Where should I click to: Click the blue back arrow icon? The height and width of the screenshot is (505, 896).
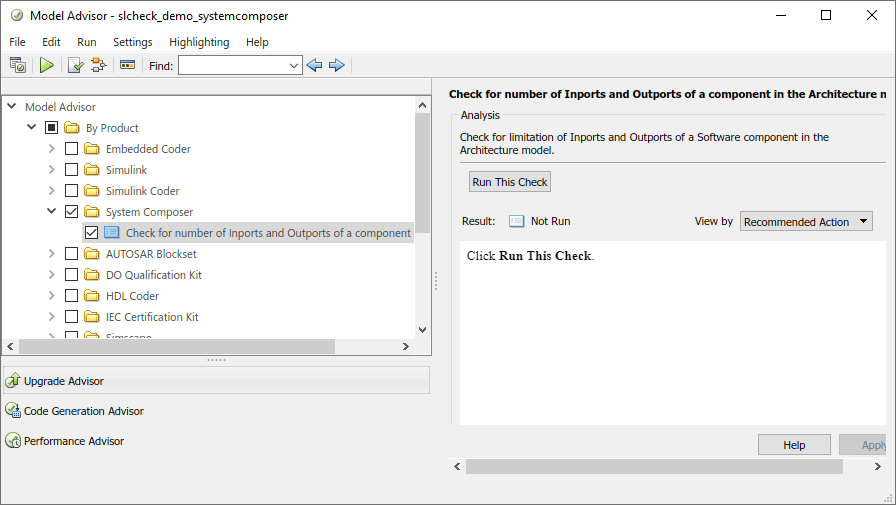314,65
